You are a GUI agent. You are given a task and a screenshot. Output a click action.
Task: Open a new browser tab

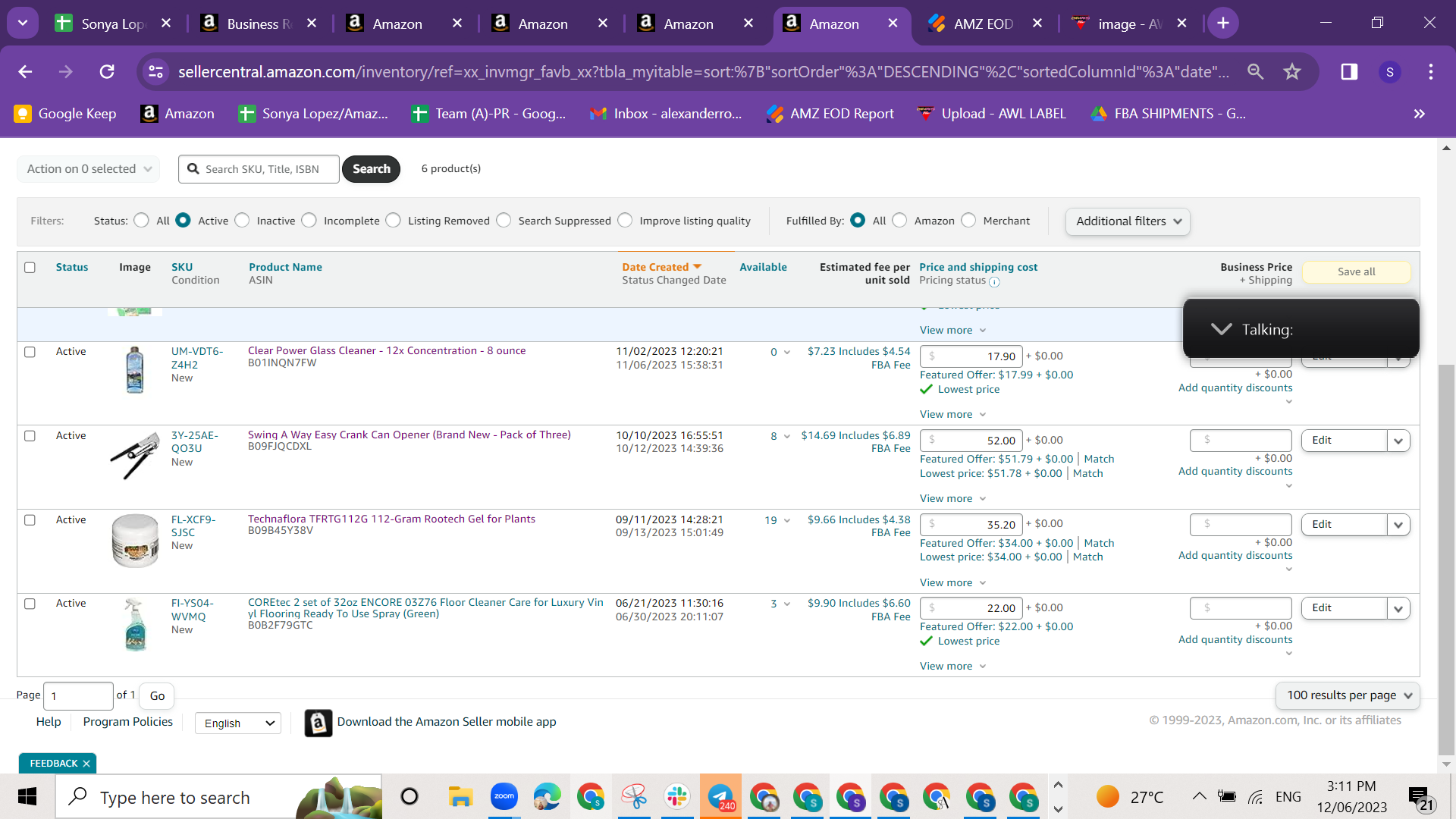point(1223,24)
